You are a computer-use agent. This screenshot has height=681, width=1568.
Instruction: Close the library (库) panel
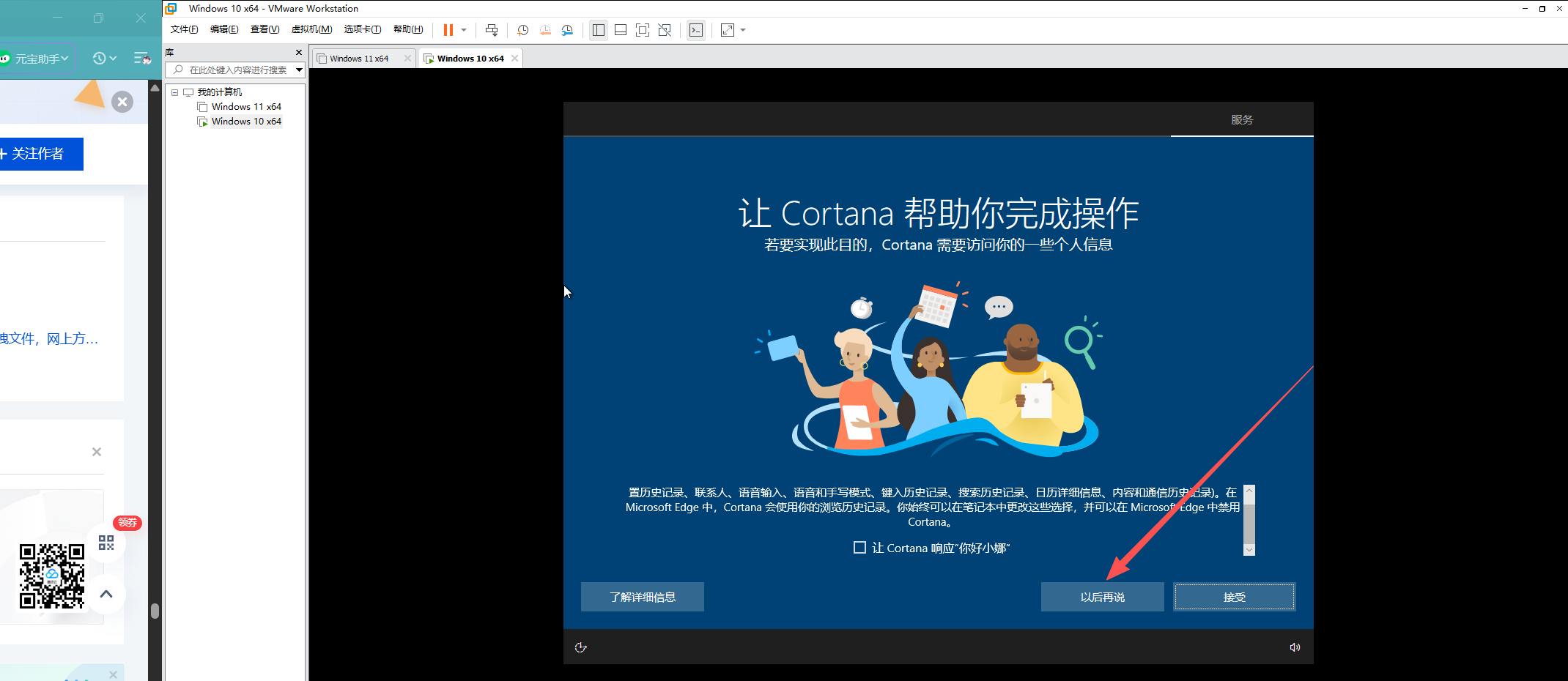click(x=298, y=52)
